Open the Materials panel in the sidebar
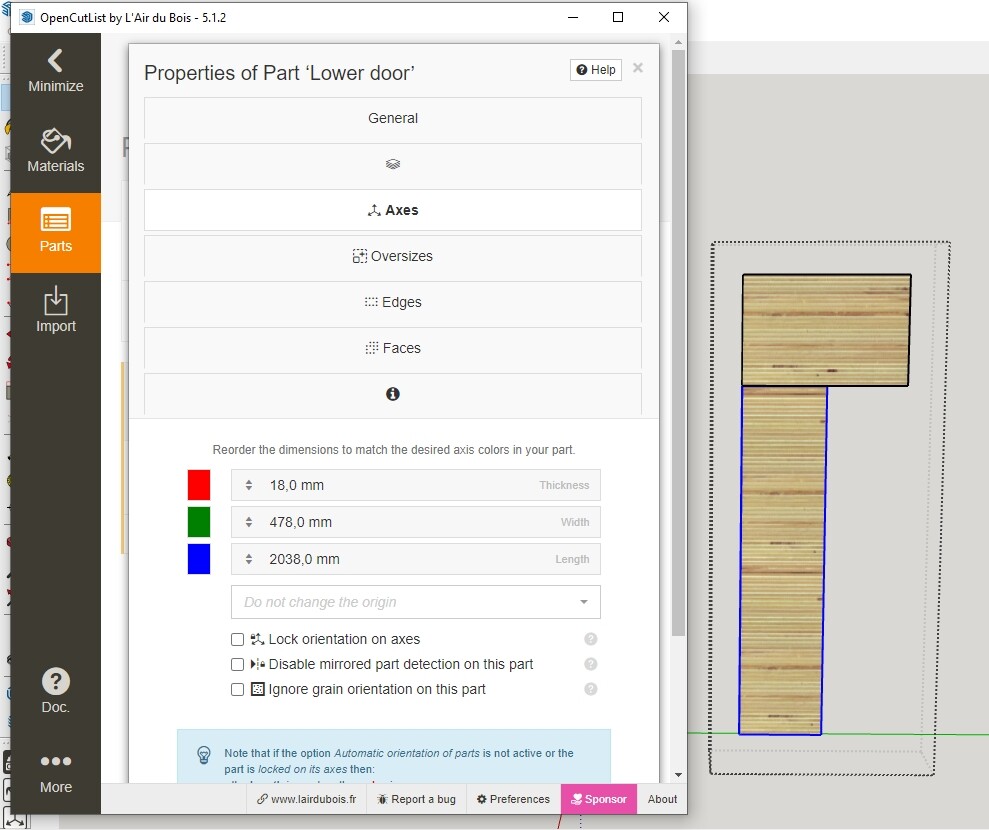 pos(55,150)
